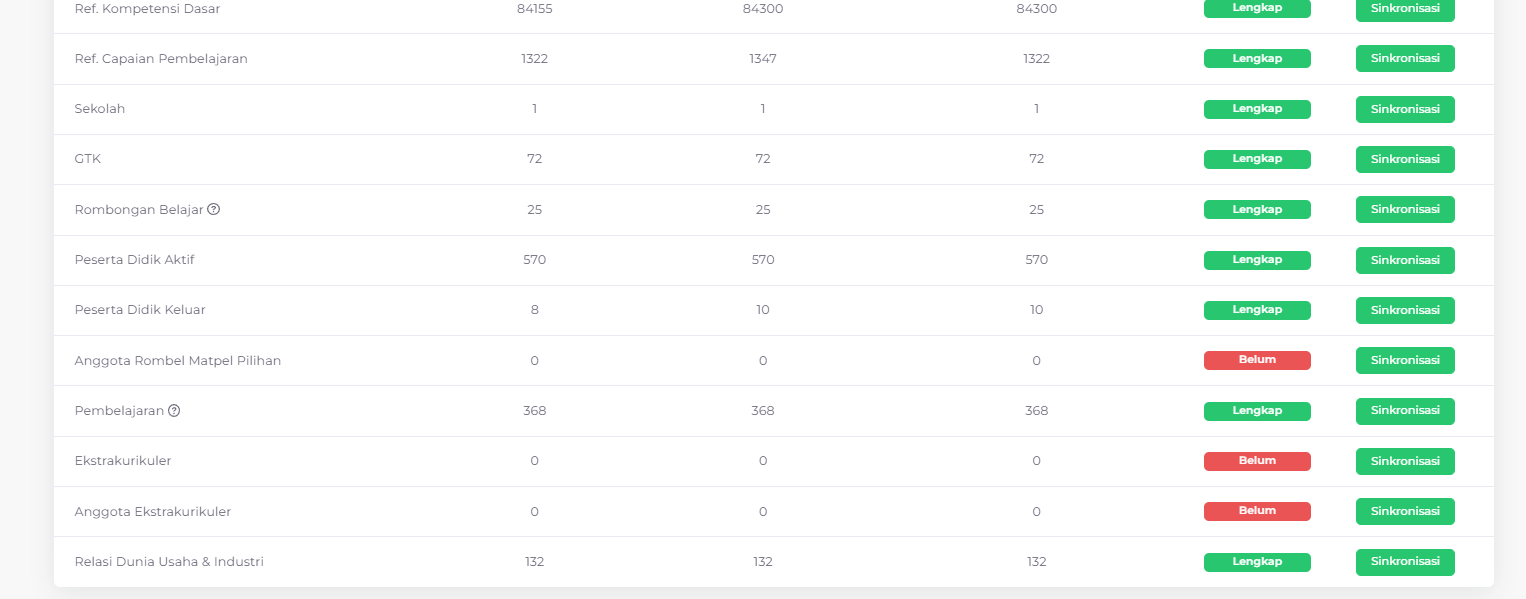Synchronize the Pembelajaran row
Image resolution: width=1526 pixels, height=599 pixels.
click(1405, 411)
